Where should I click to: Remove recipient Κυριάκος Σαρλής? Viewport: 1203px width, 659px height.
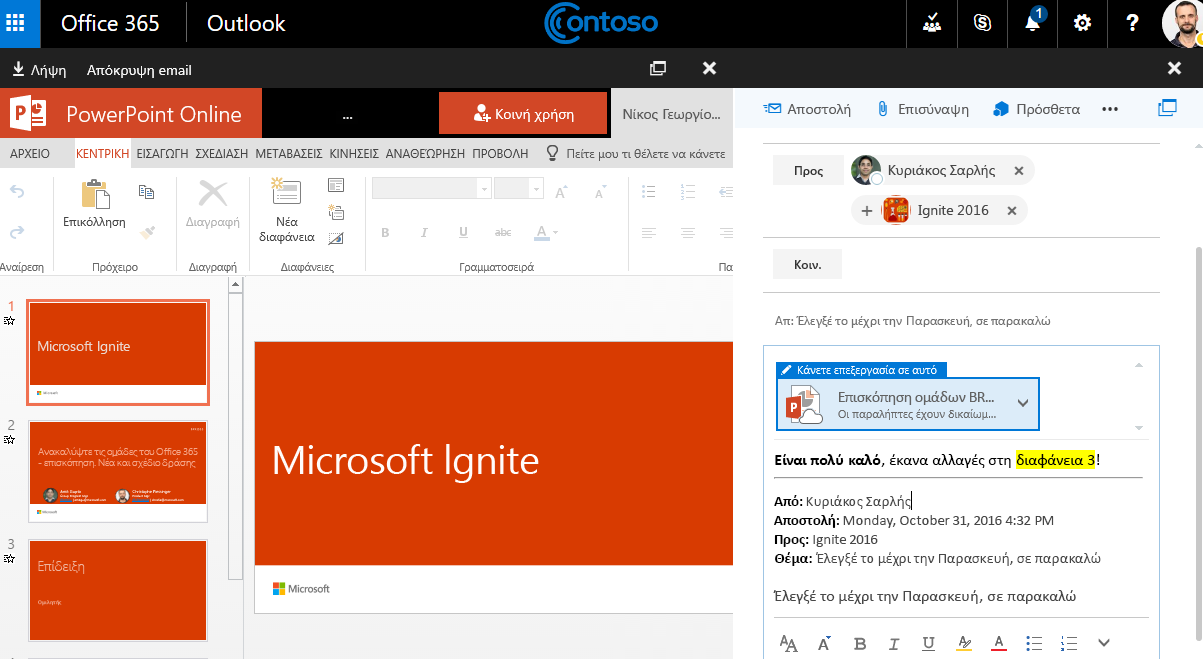pos(1018,171)
